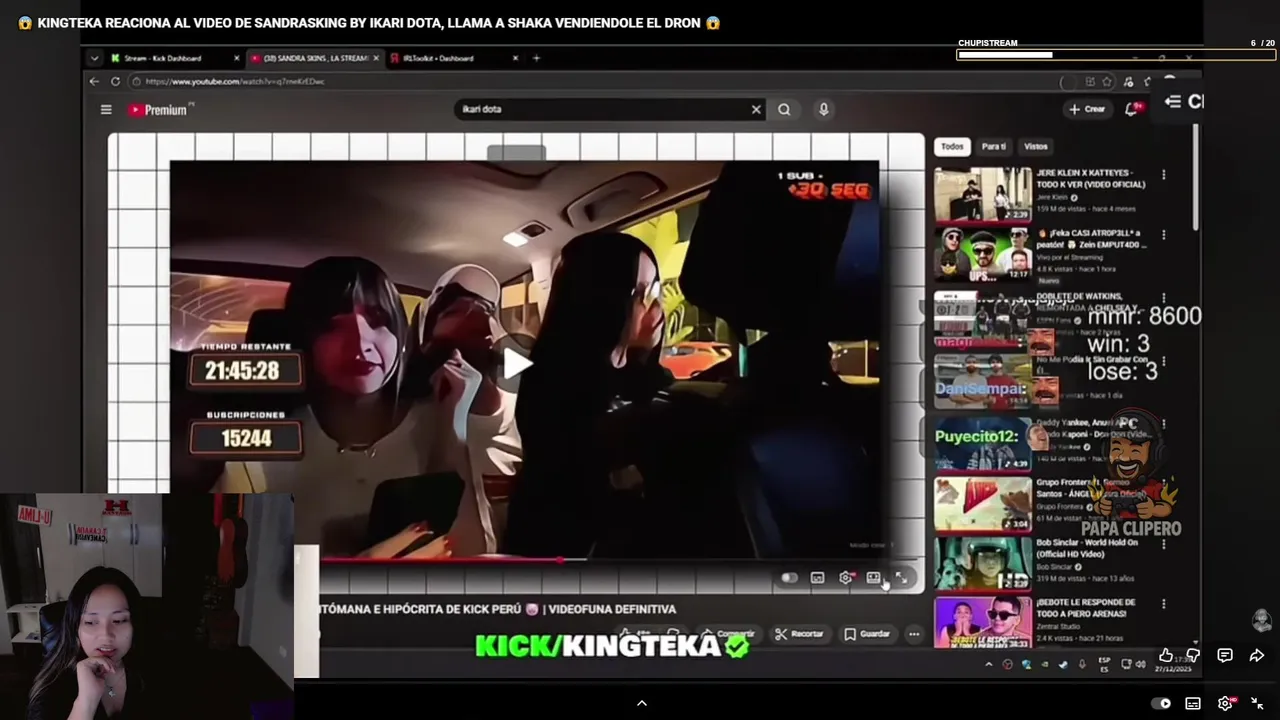Open the outer player's HD settings gear
The width and height of the screenshot is (1280, 720).
pos(1226,703)
